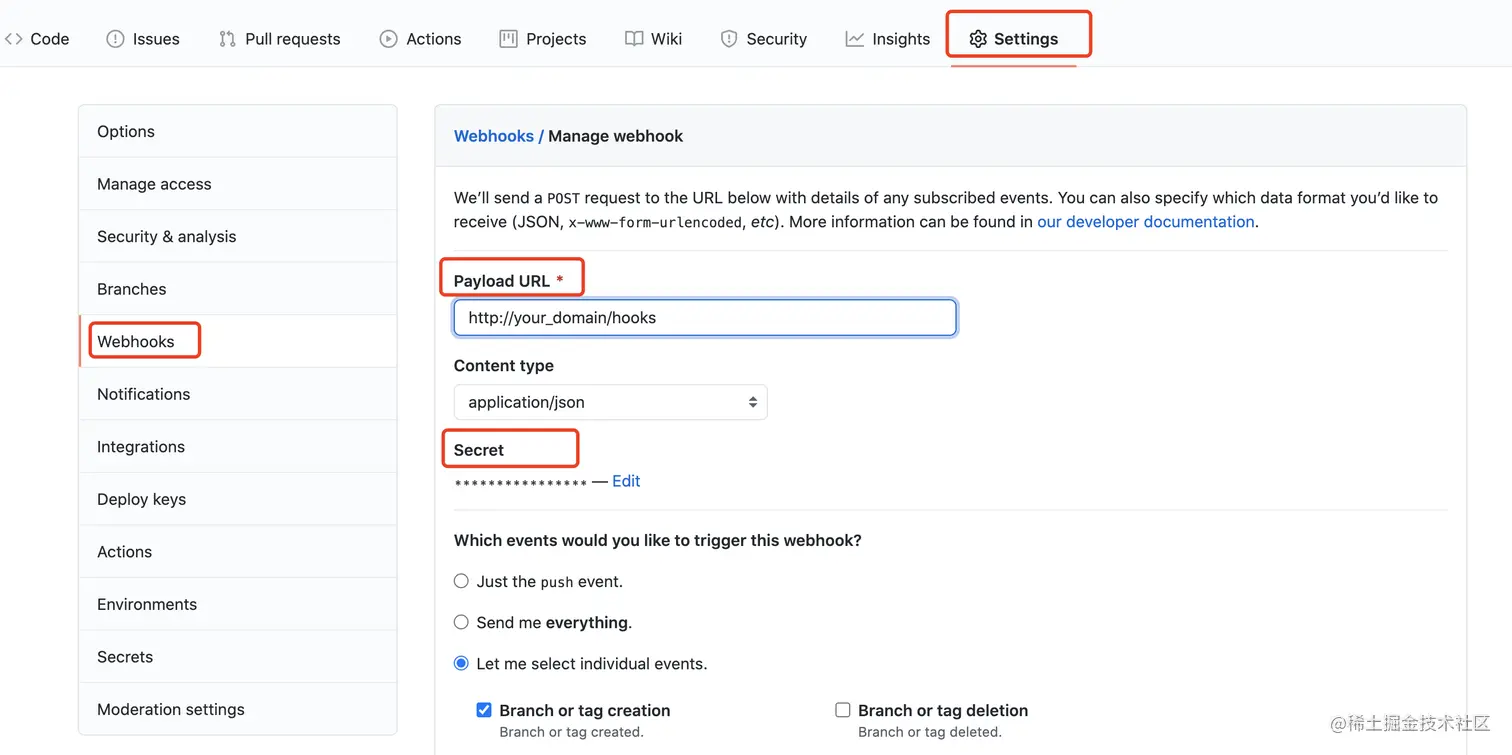The width and height of the screenshot is (1512, 755).
Task: Open the Settings tab
Action: pyautogui.click(x=1014, y=39)
